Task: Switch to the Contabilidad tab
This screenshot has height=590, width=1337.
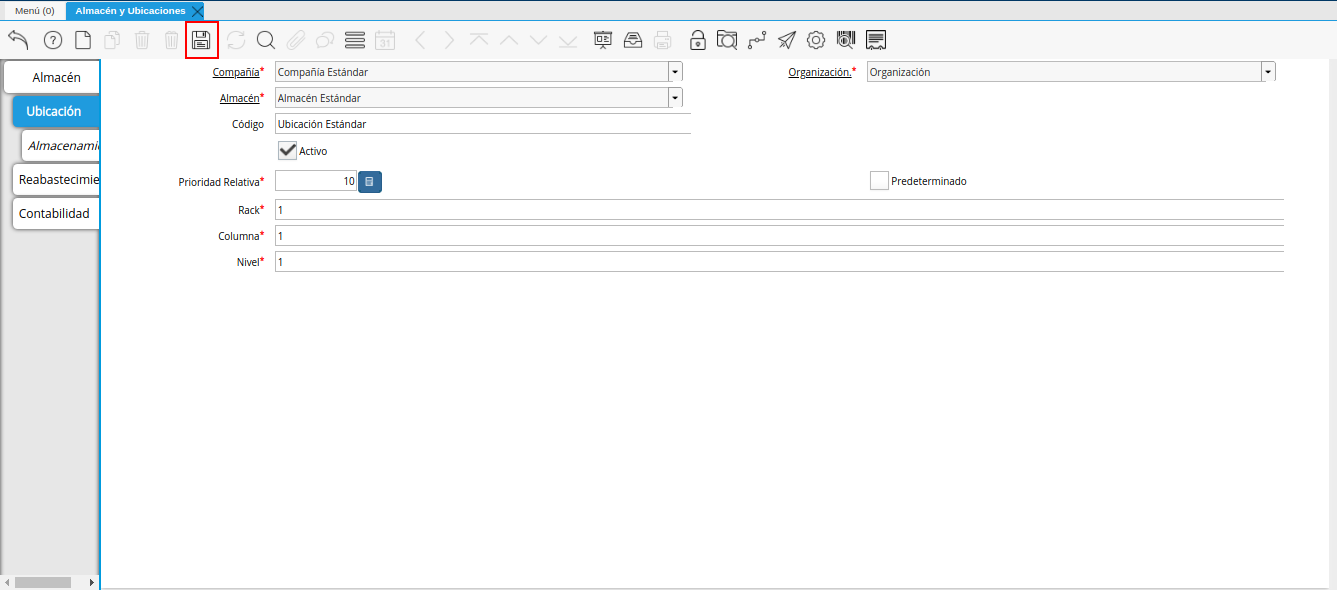Action: [x=55, y=213]
